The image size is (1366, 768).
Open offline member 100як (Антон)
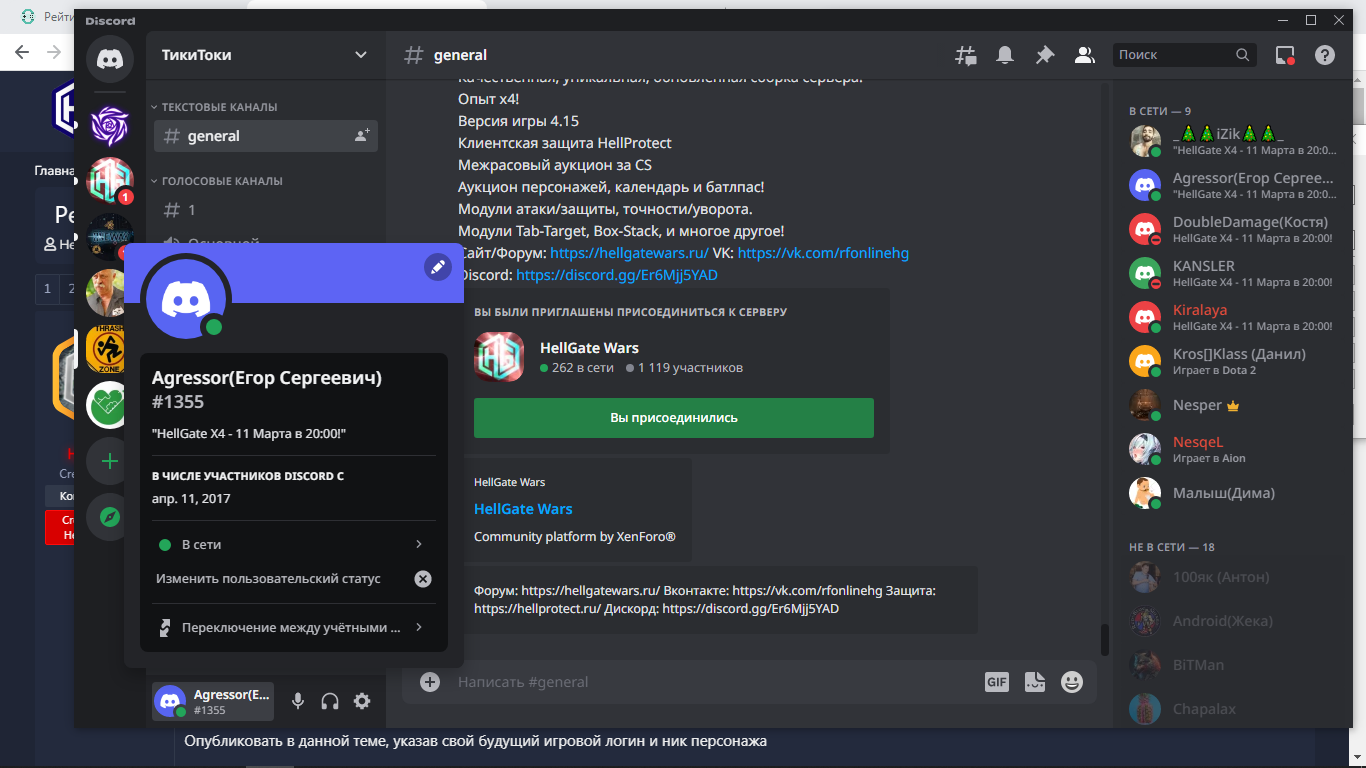tap(1235, 577)
